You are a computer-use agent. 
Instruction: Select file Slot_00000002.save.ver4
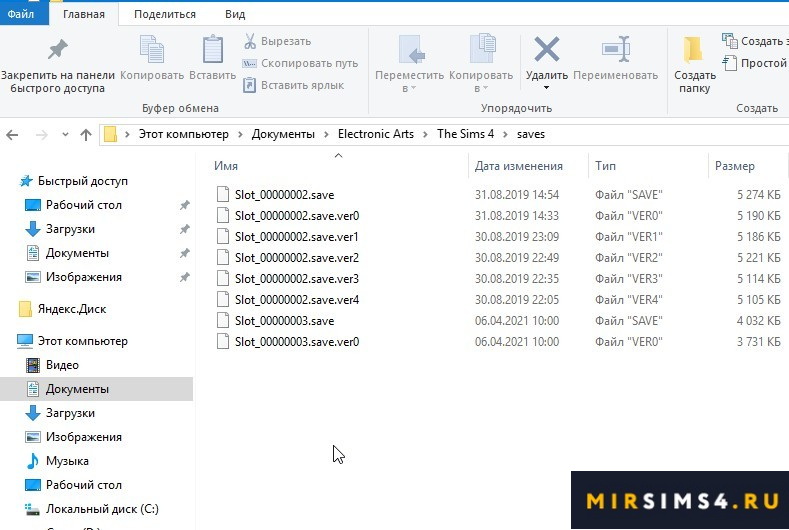point(297,300)
